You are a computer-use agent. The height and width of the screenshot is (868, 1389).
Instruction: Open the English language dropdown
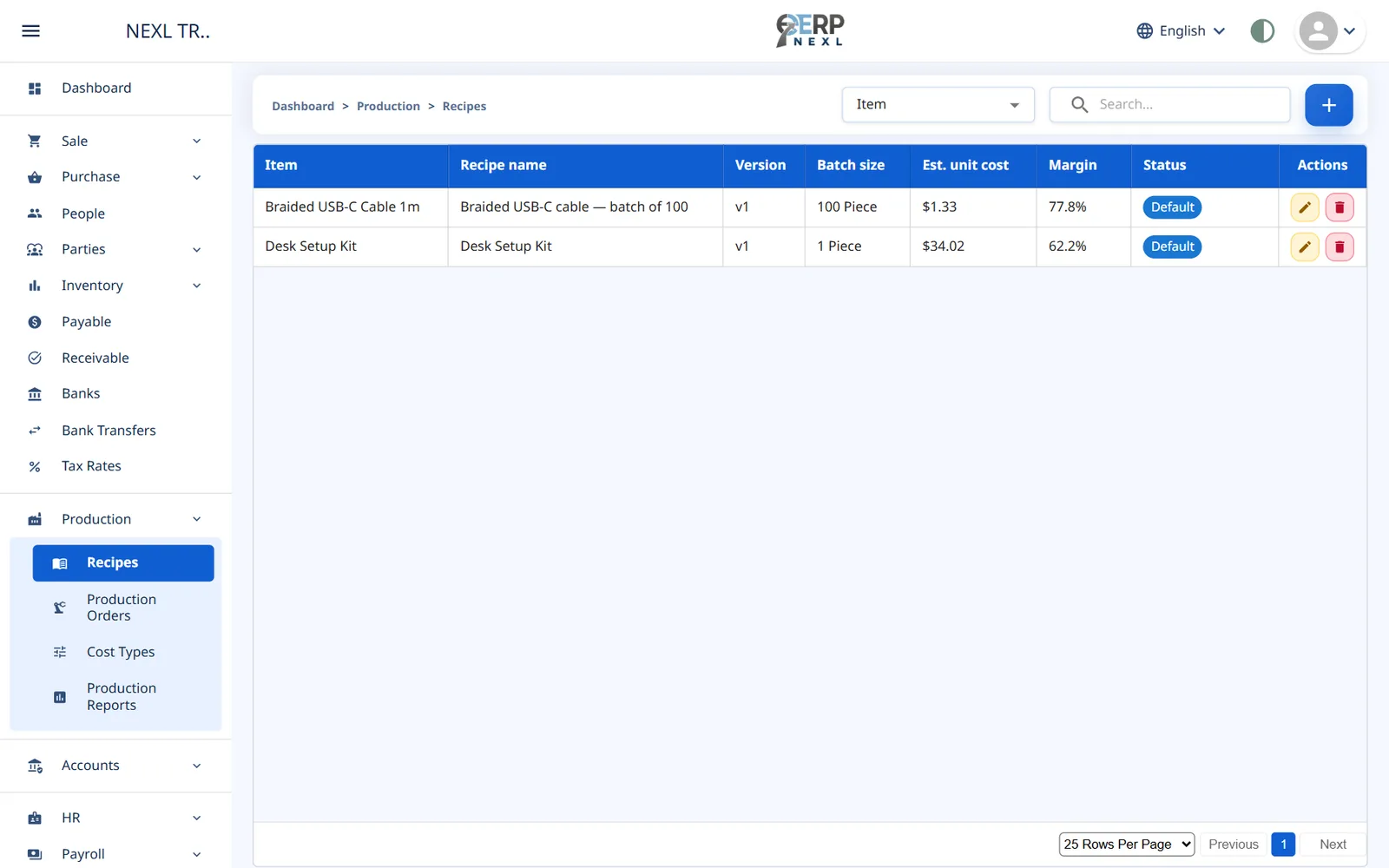(1182, 31)
